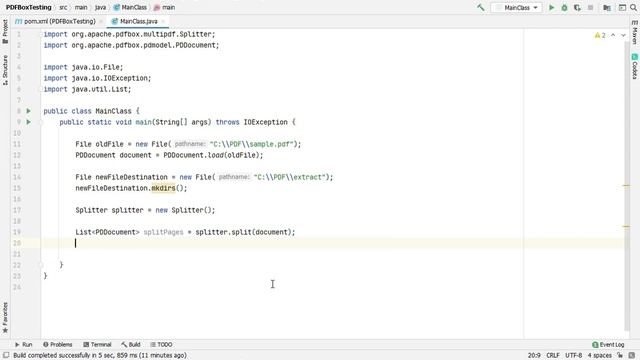Viewport: 640px width, 360px height.
Task: Click the run gutter arrow beside main method
Action: click(x=29, y=122)
